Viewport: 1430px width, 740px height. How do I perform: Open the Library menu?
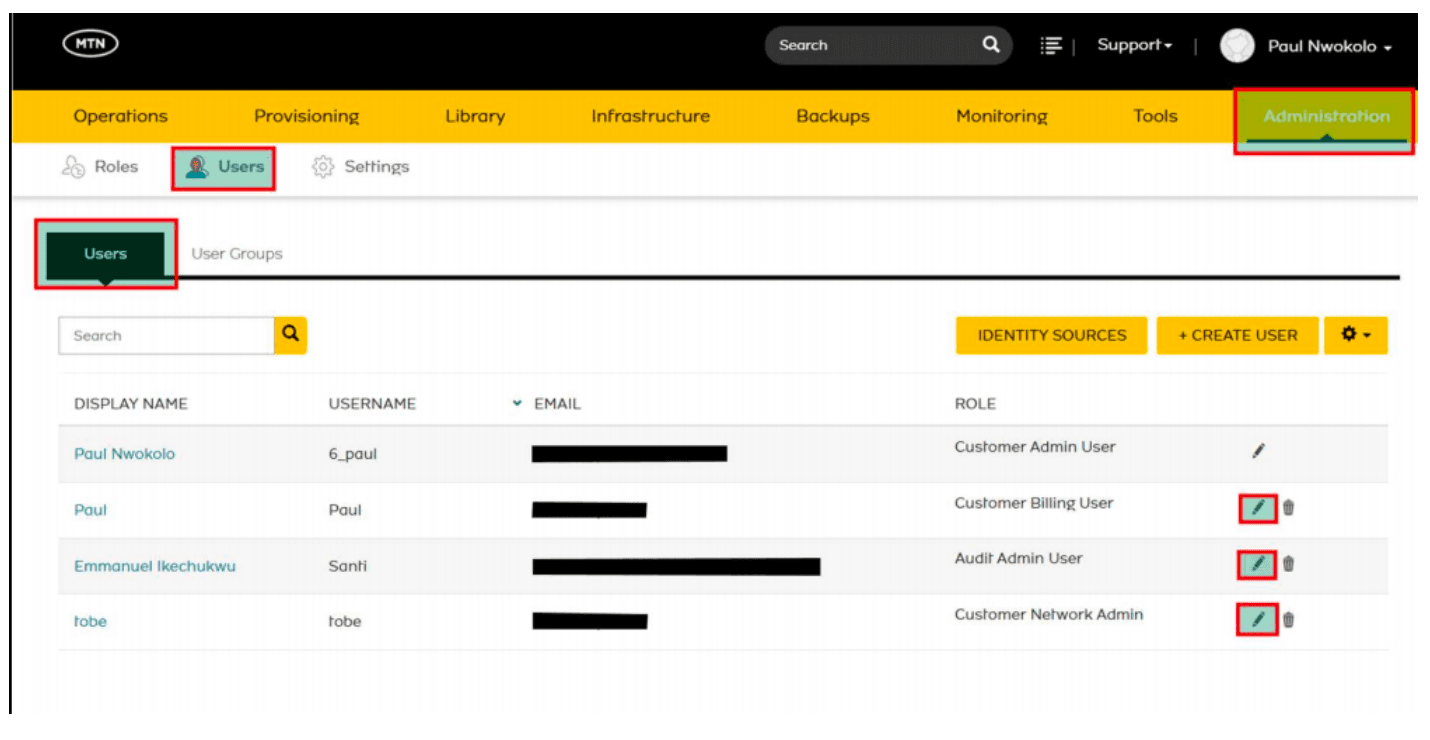click(475, 116)
